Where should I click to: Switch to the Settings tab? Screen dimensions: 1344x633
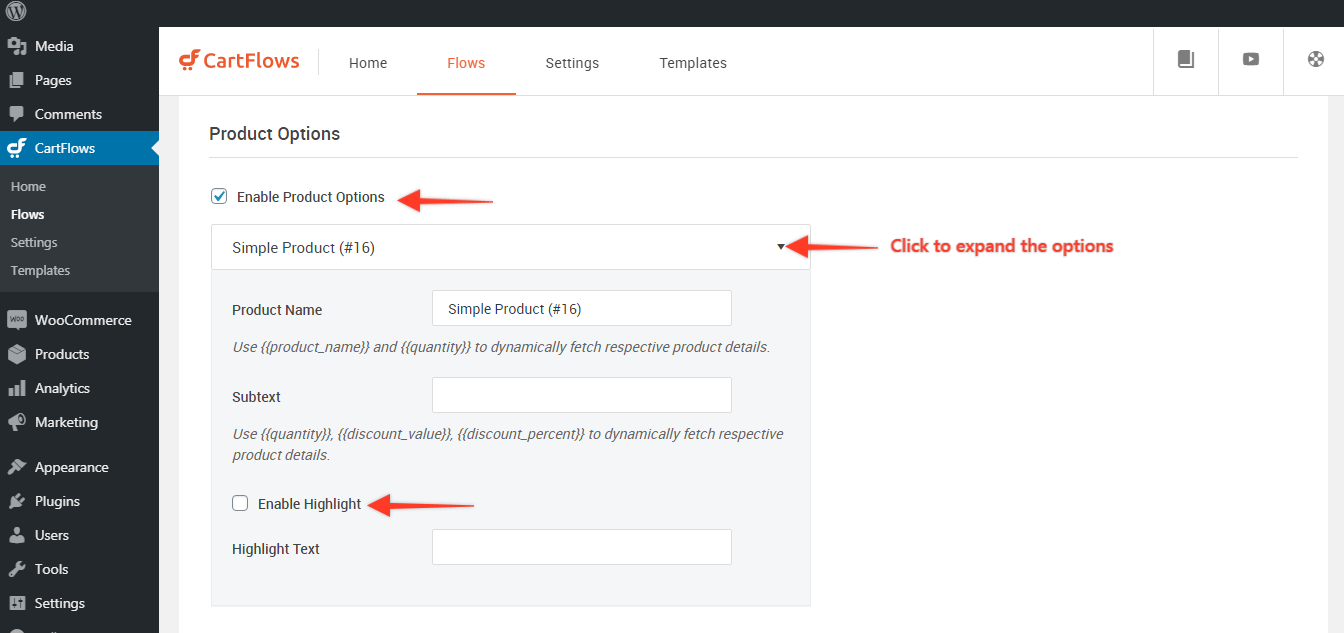pyautogui.click(x=572, y=63)
